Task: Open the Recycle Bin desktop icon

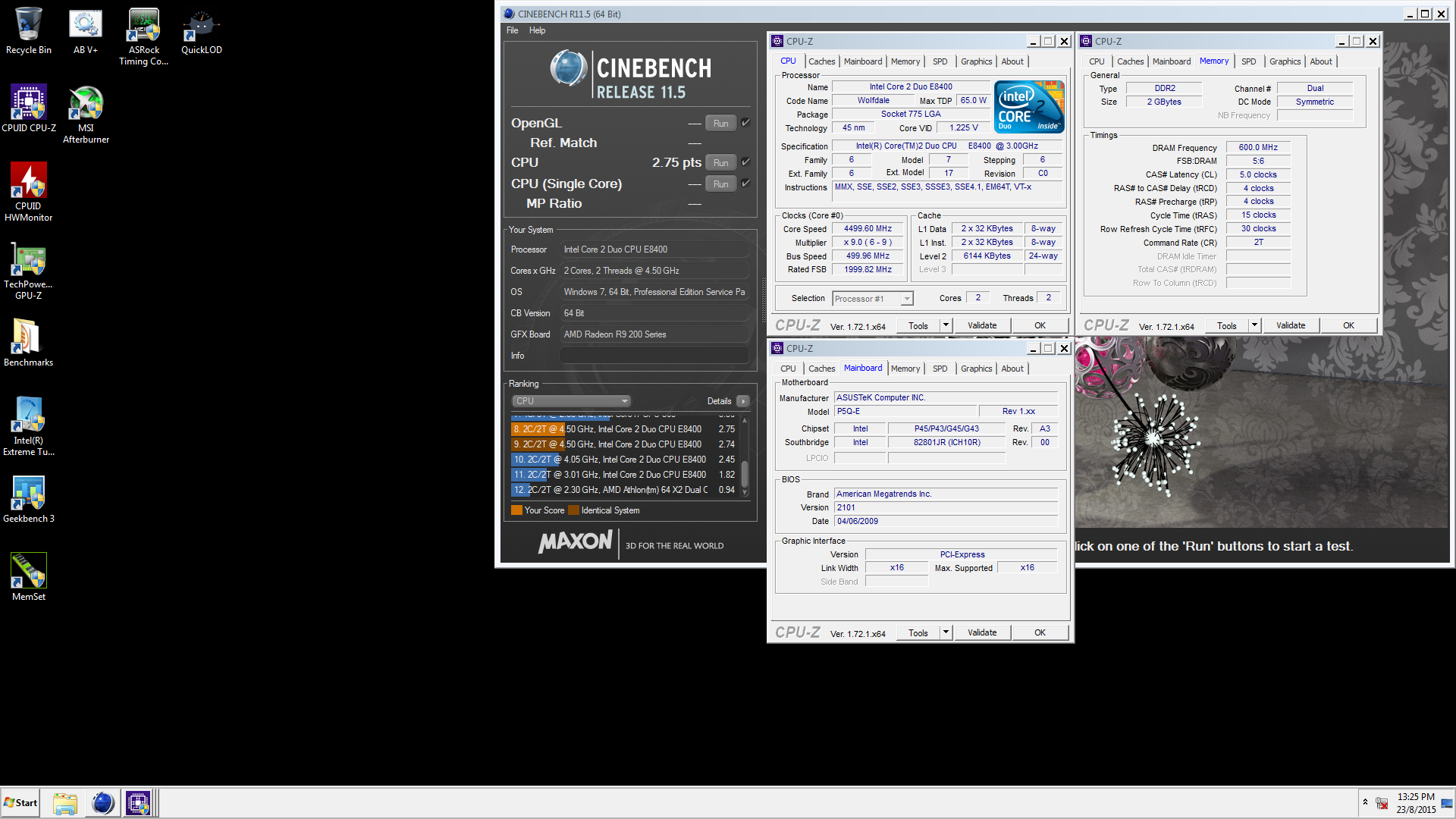Action: [x=28, y=32]
